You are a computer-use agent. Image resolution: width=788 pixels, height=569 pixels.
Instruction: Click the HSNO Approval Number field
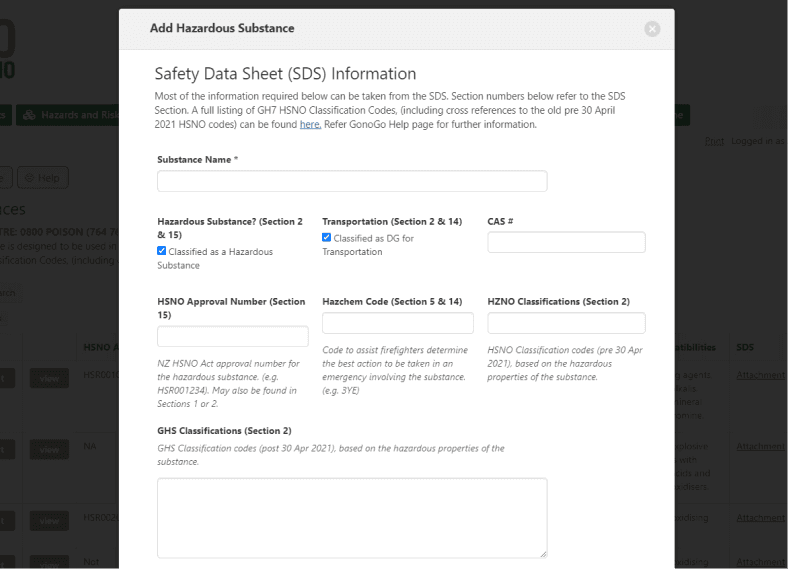233,336
